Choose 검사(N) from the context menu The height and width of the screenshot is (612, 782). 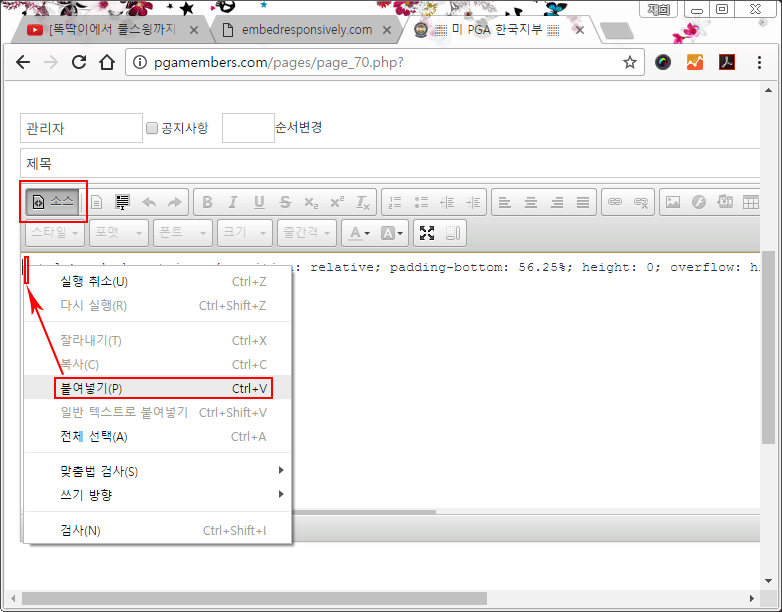click(x=158, y=530)
